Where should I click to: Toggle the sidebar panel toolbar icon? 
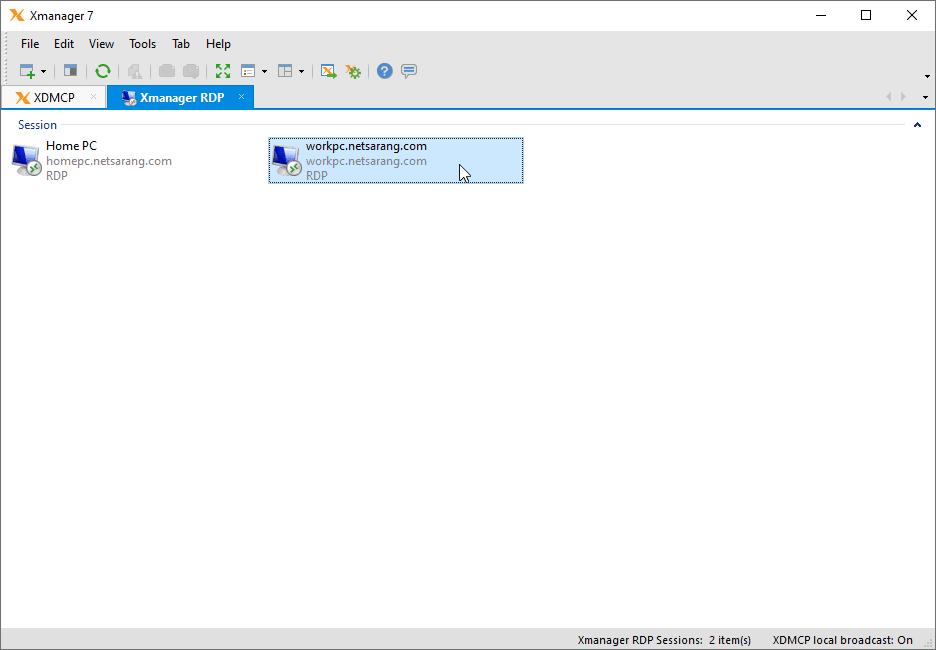(70, 71)
